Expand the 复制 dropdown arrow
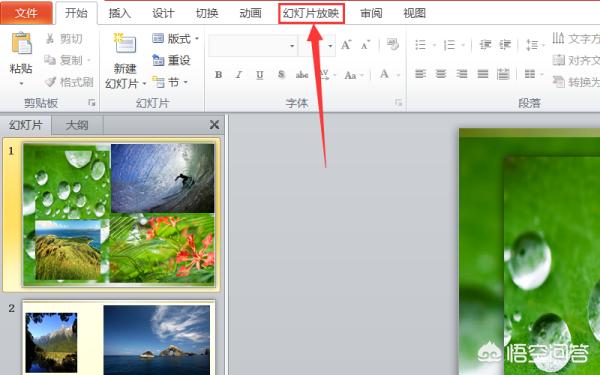 click(89, 60)
